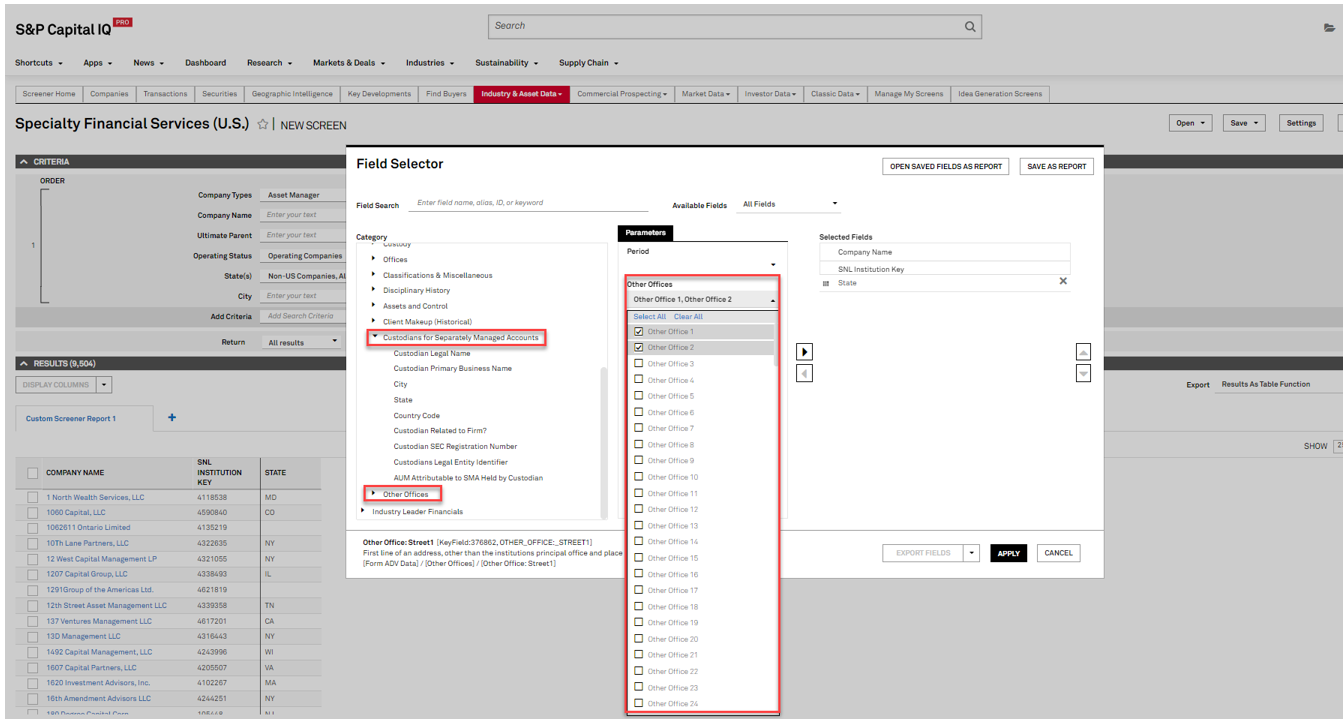Check the Other Office 10 checkbox
The image size is (1343, 726).
coord(639,477)
